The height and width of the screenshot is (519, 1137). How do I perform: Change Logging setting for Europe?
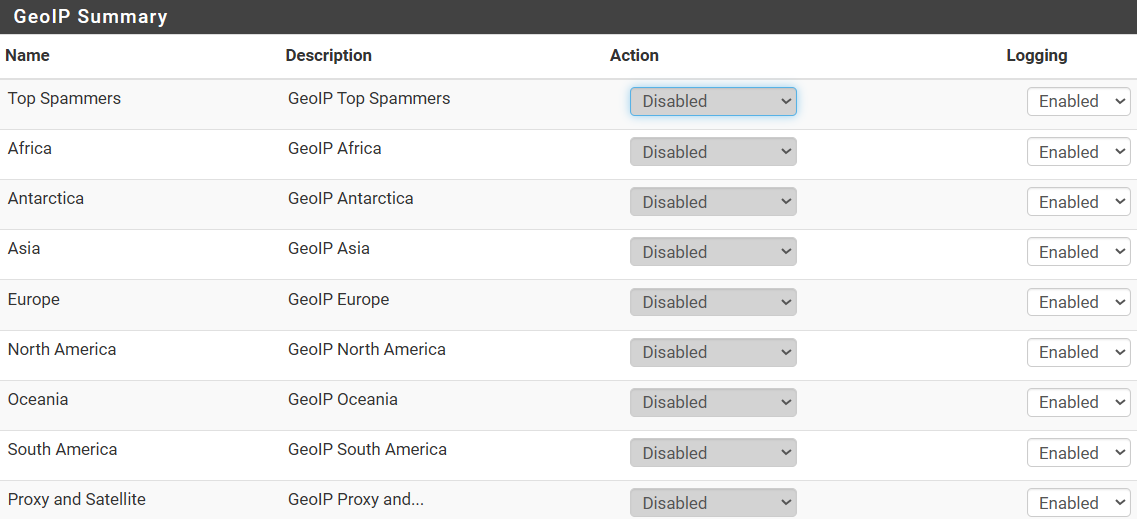pos(1078,302)
